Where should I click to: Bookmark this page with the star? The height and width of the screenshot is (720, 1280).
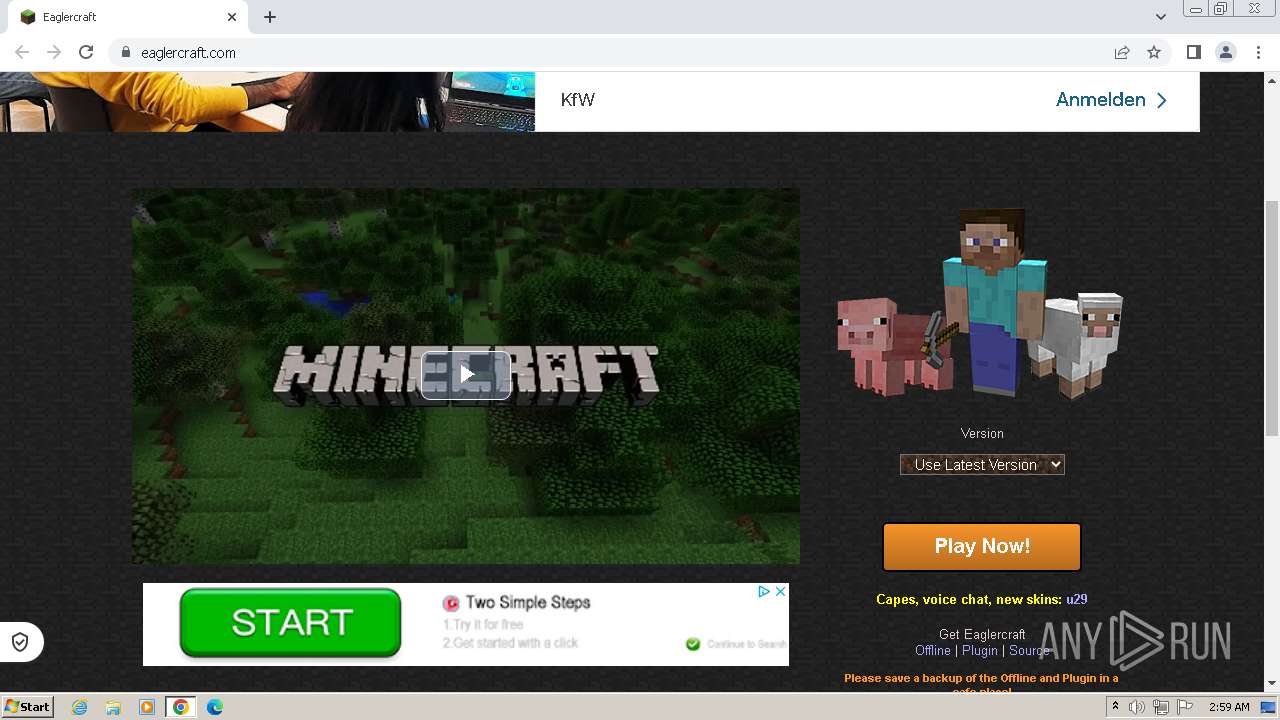1154,52
